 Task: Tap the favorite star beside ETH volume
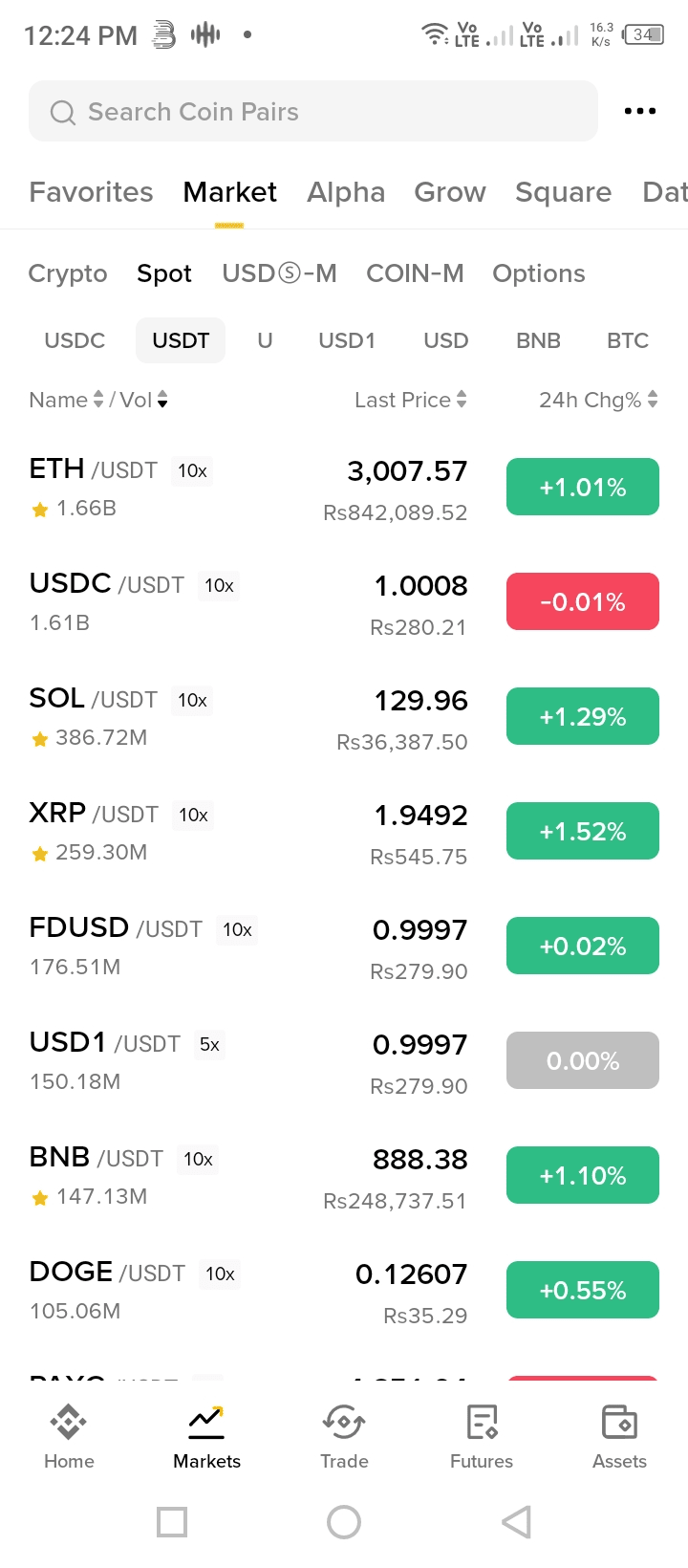(40, 510)
